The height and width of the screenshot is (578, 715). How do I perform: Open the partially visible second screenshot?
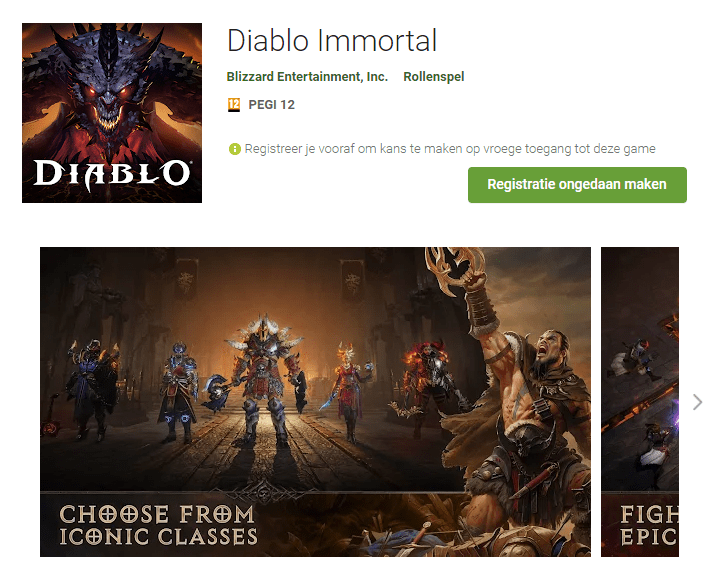point(640,401)
